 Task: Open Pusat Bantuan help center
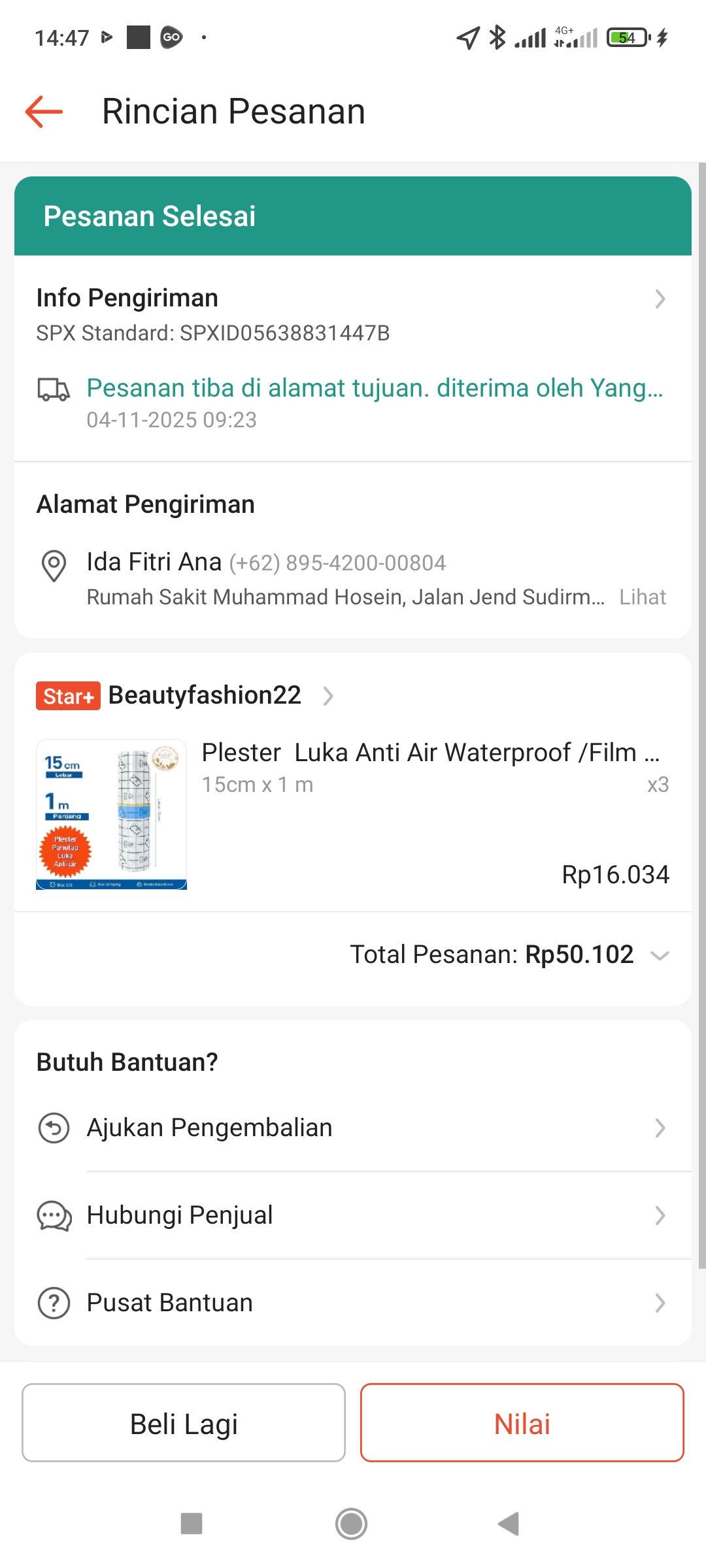tap(170, 1303)
